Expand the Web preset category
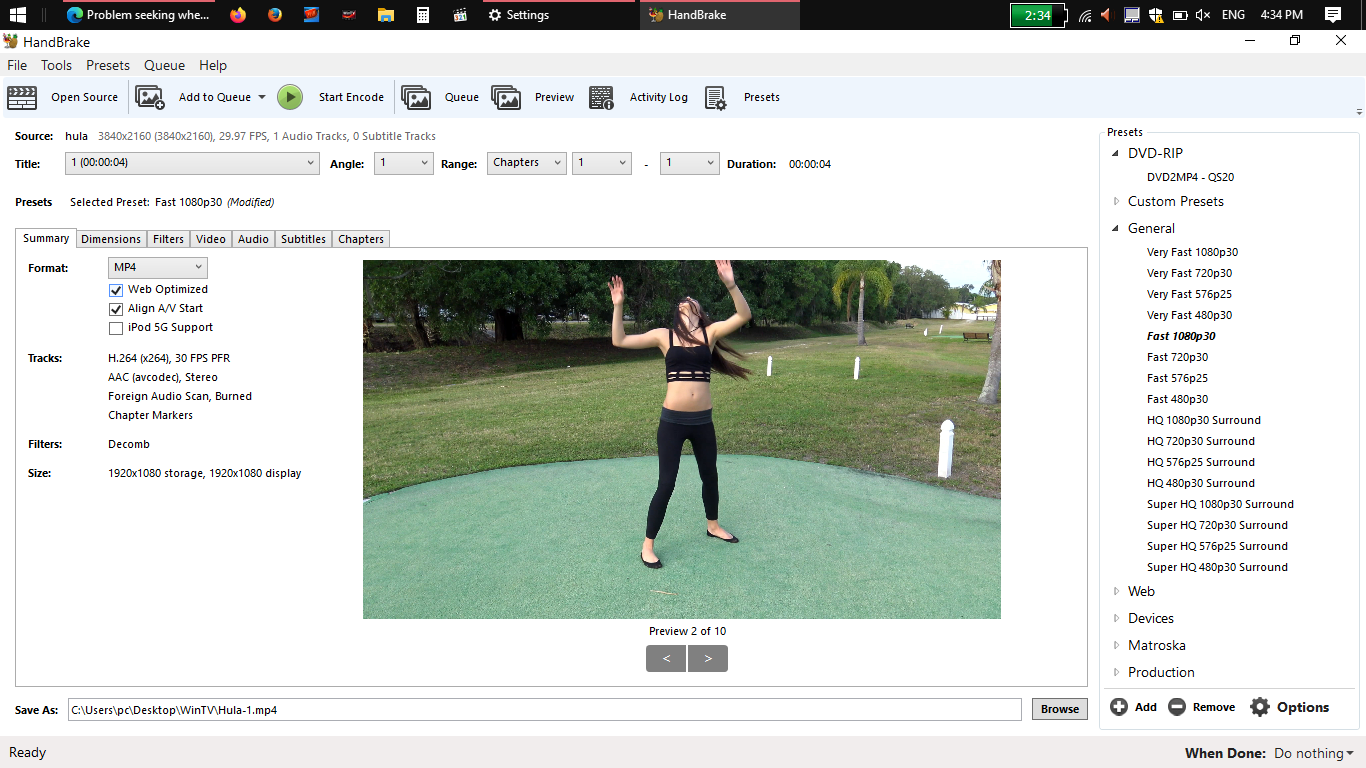The width and height of the screenshot is (1366, 768). [1116, 591]
